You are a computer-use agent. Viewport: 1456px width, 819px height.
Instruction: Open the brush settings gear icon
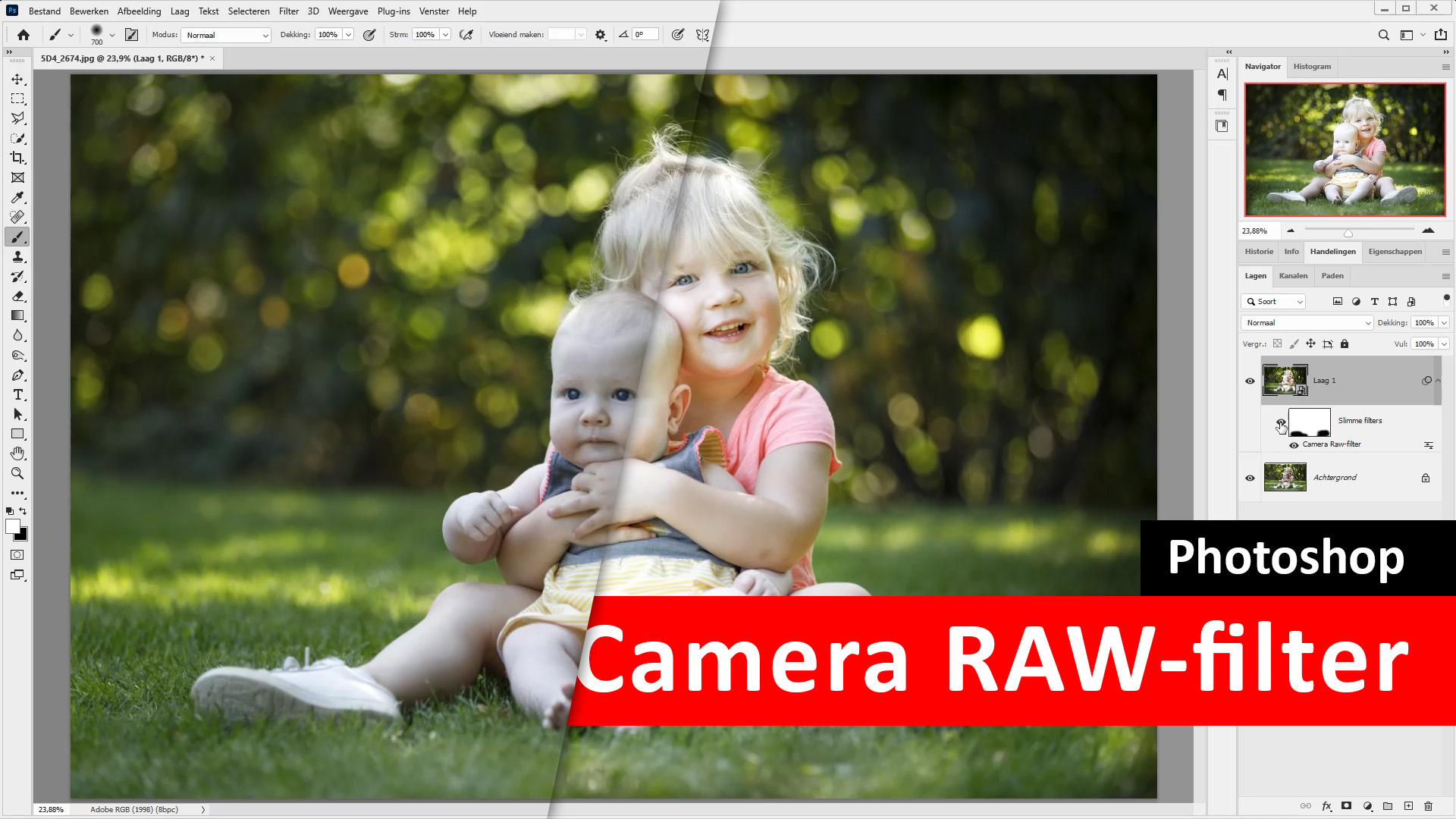tap(601, 35)
